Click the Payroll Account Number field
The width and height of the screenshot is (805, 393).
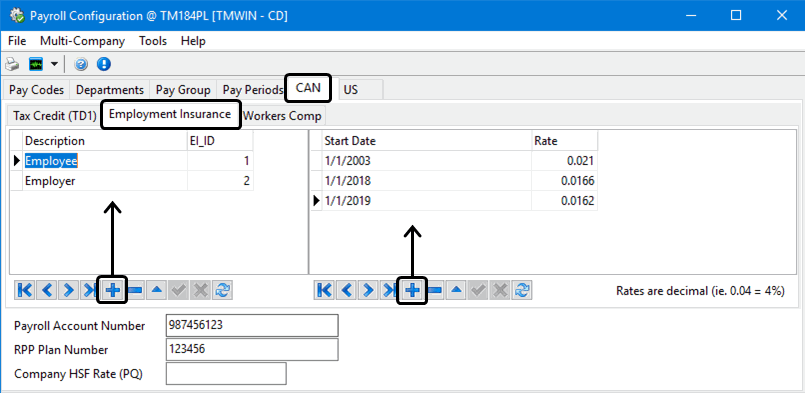tap(252, 326)
